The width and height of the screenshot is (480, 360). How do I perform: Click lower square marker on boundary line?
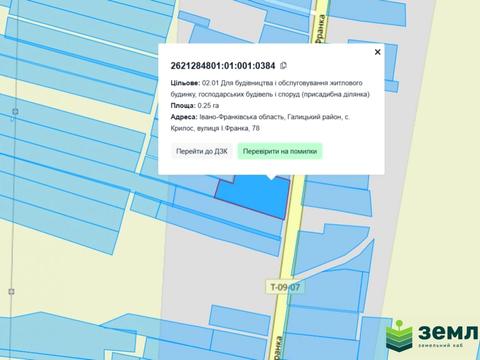click(11, 292)
